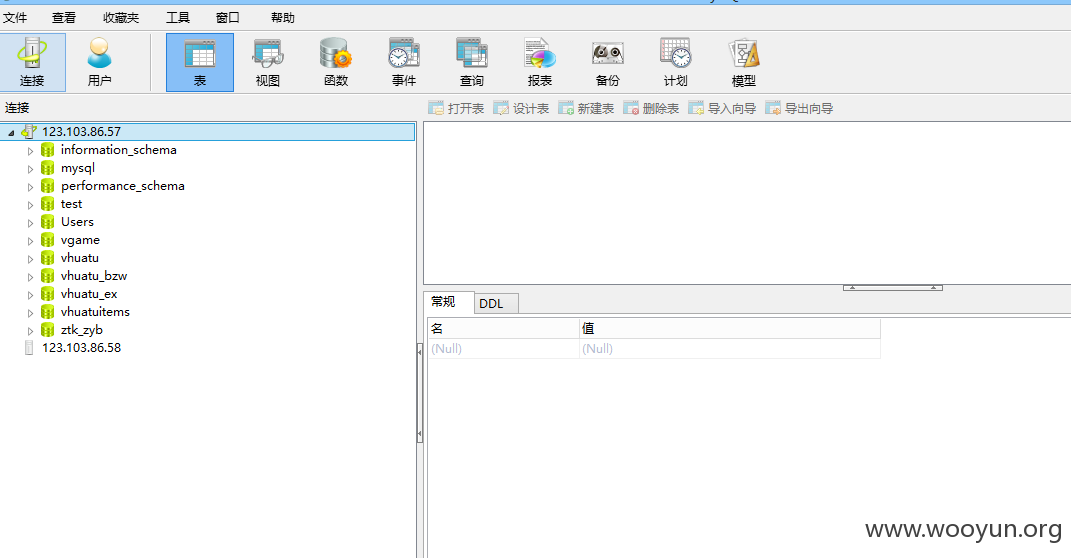This screenshot has height=558, width=1071.
Task: Open the 备份 (Backup) toolbar icon
Action: (607, 62)
